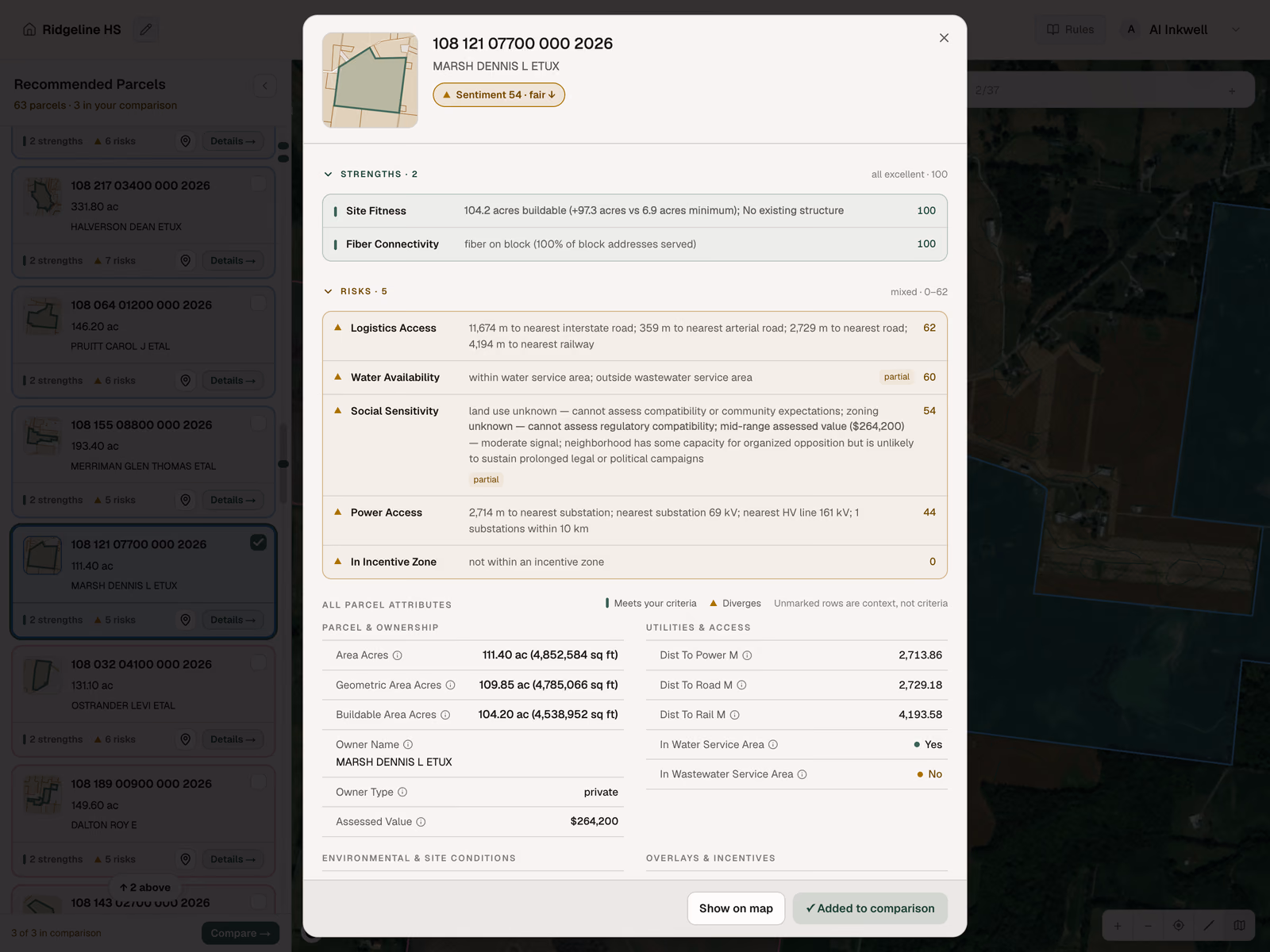Click the info icon next to Assessed Value
The width and height of the screenshot is (1270, 952).
click(x=421, y=822)
